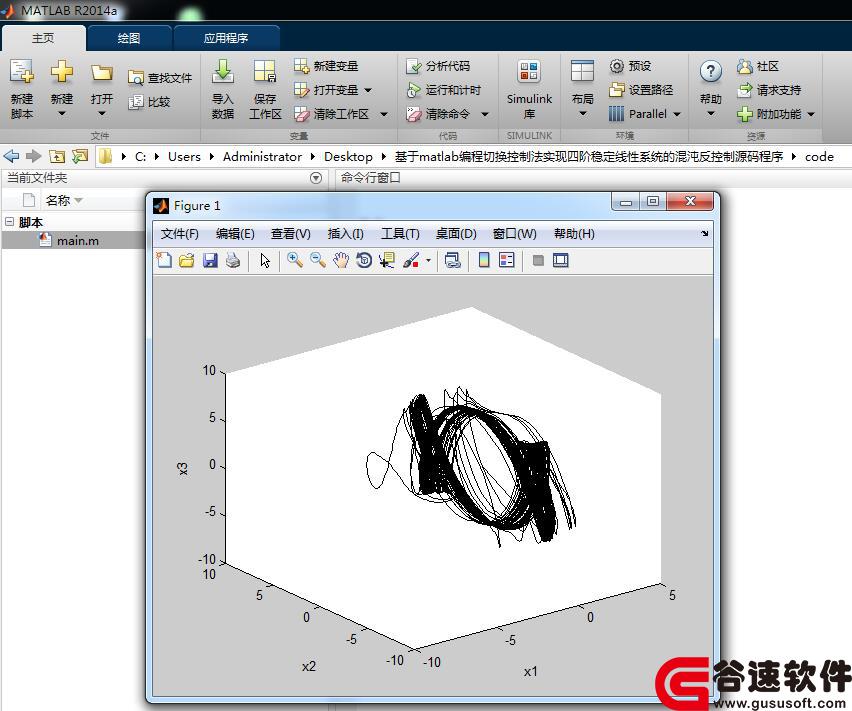Click Compare (比较) in the ribbon
852x711 pixels.
tap(149, 102)
